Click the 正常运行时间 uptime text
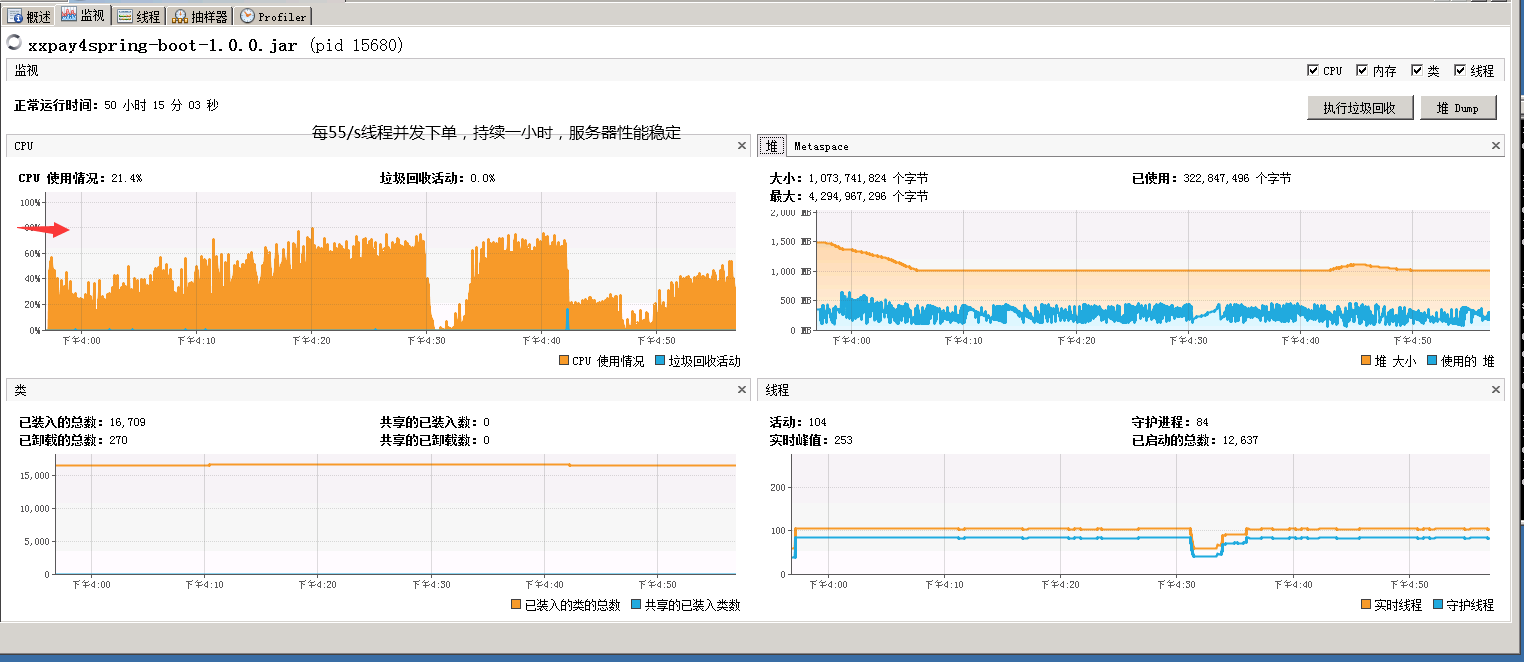This screenshot has height=662, width=1524. [x=116, y=104]
